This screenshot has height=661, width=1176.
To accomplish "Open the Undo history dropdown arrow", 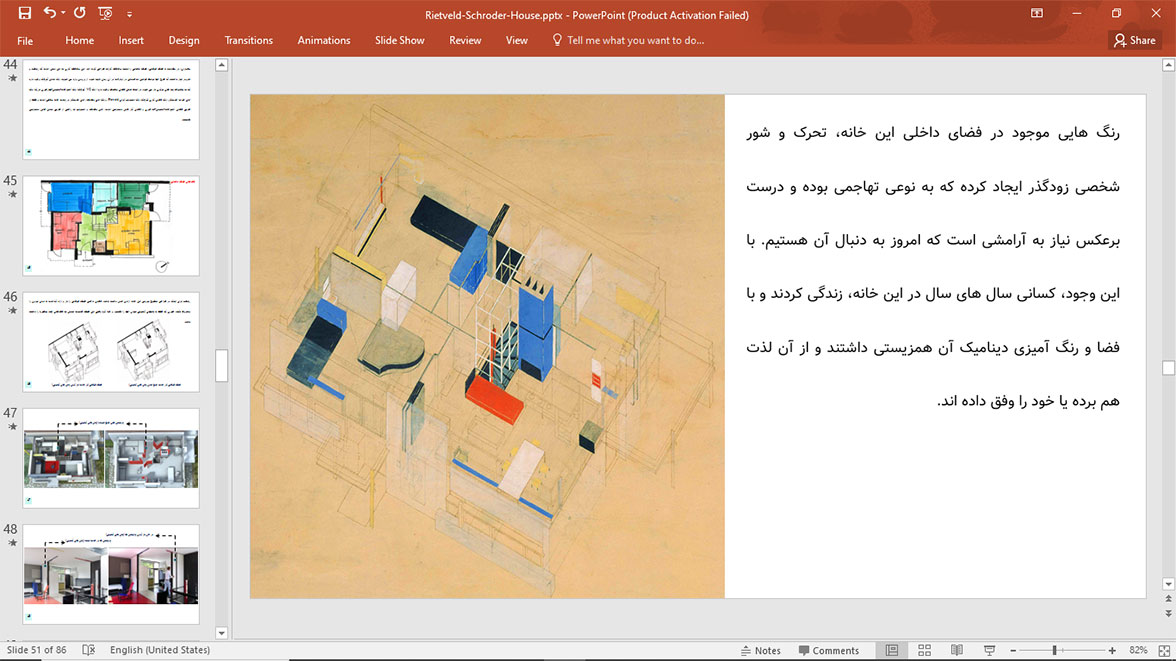I will tap(63, 14).
